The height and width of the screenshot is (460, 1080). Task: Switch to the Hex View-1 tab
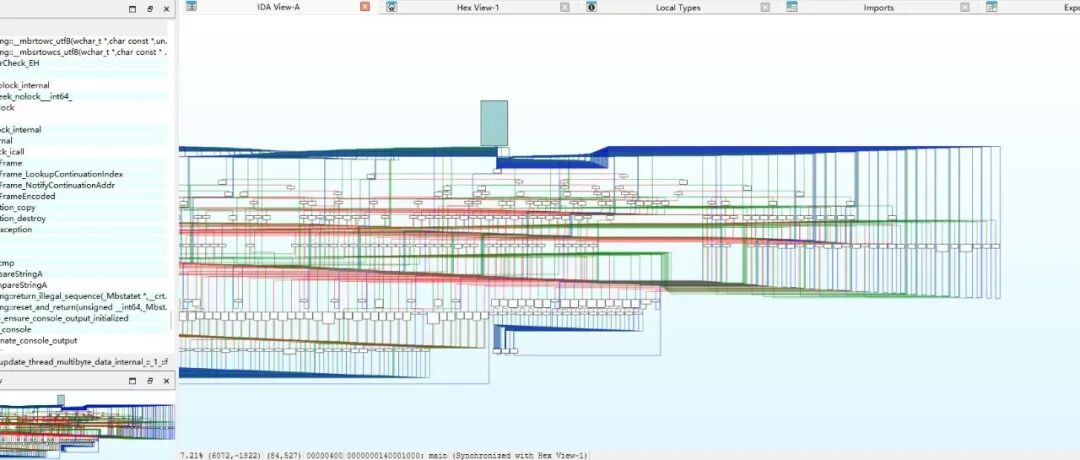tap(478, 7)
